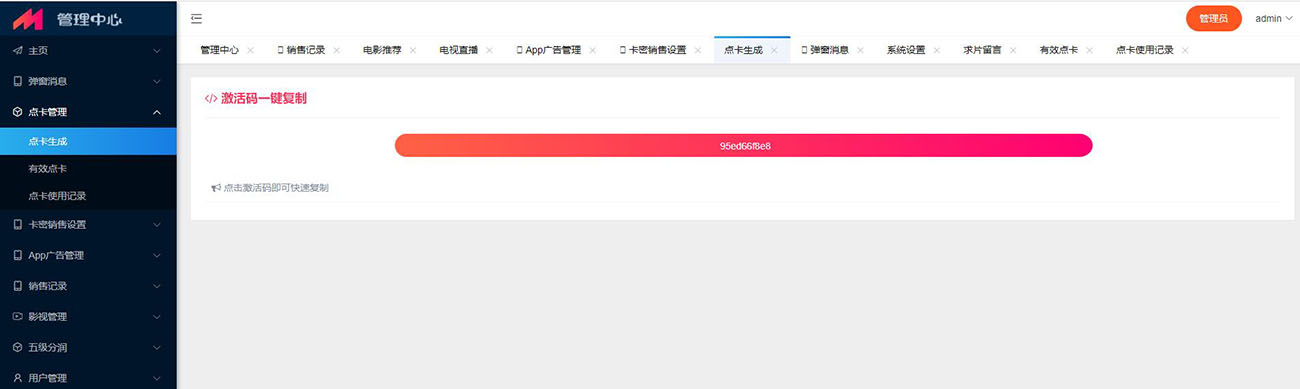
Task: Click the megaphone icon beside copy hint
Action: pos(215,187)
